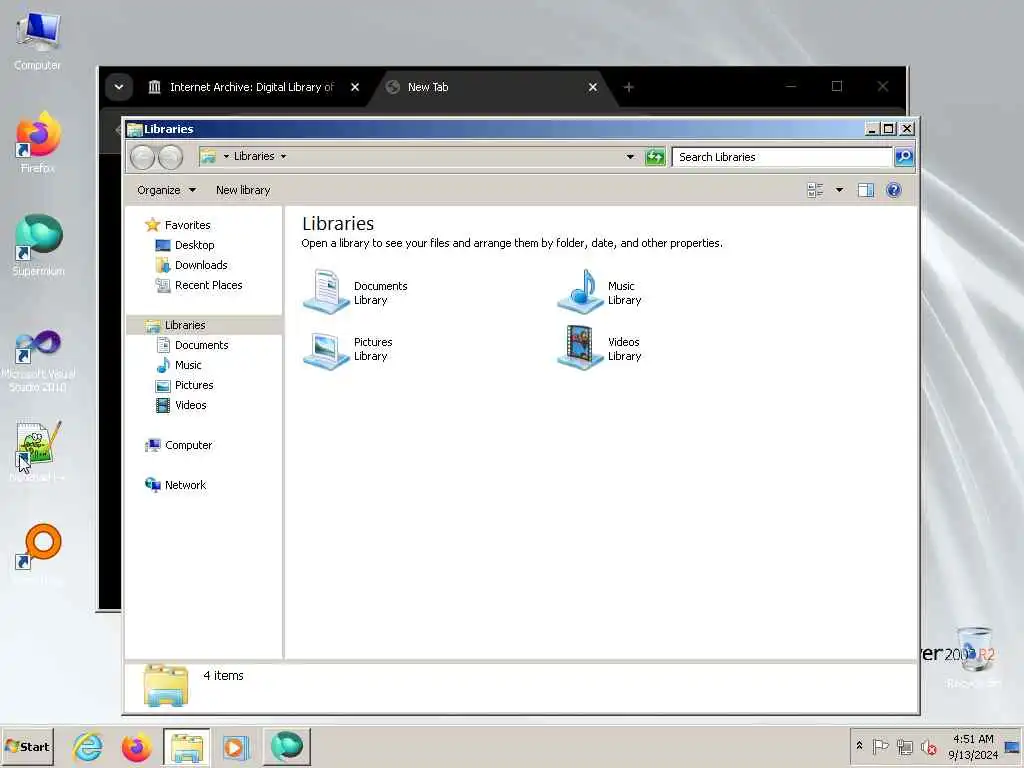Change the view with view icon
Screen dimensions: 1024x768
click(x=815, y=190)
